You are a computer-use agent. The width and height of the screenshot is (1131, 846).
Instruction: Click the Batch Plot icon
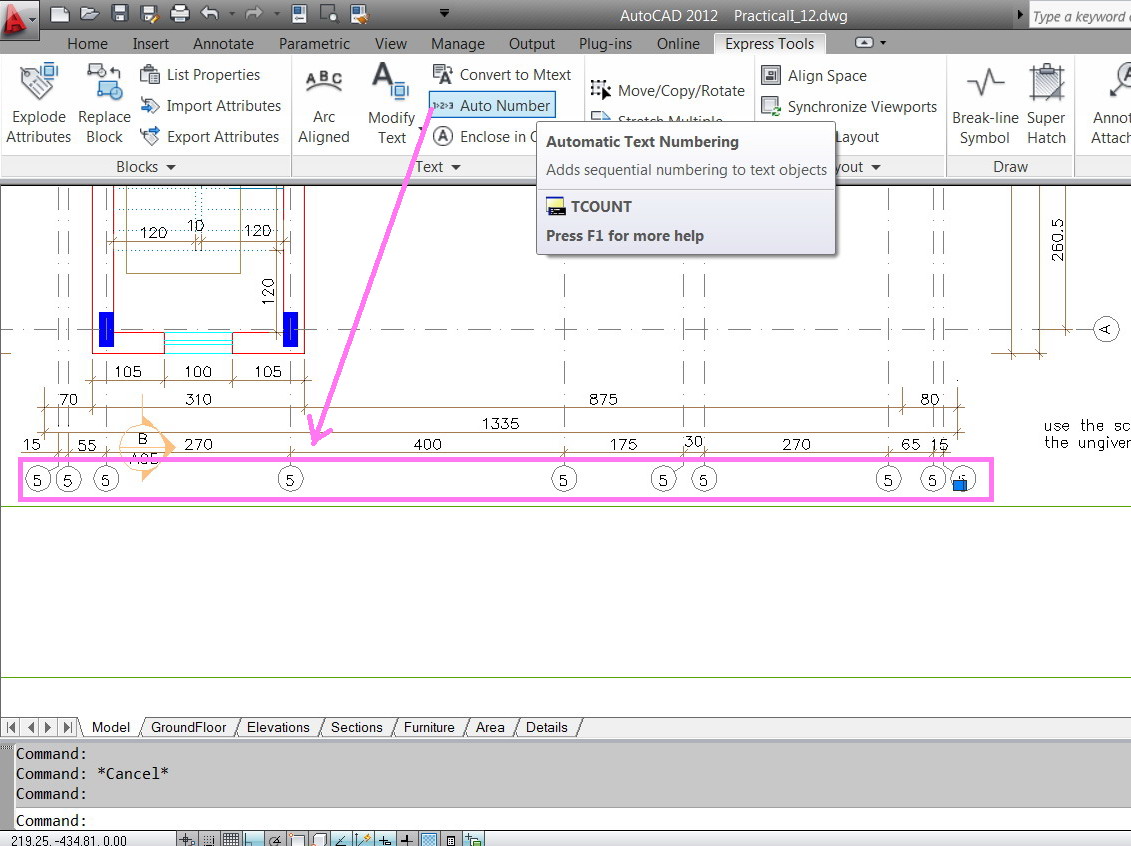point(299,14)
